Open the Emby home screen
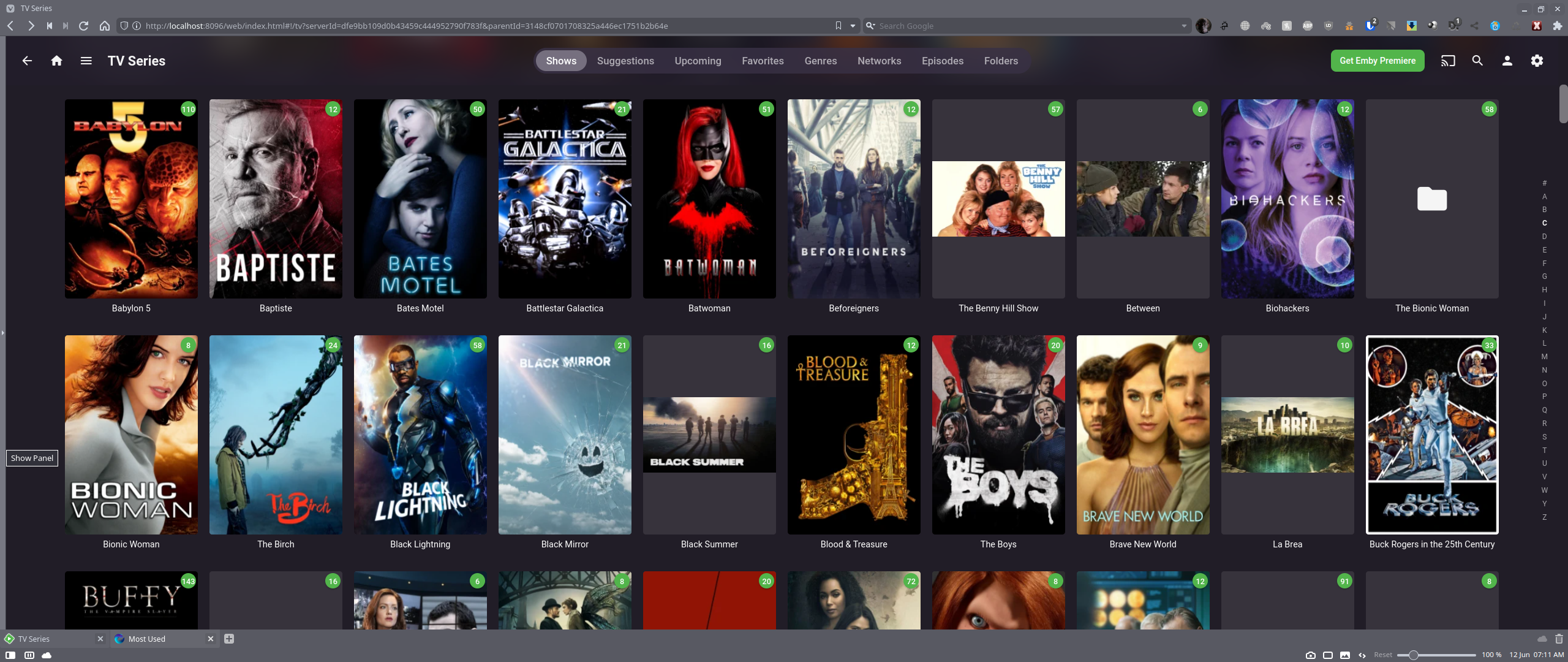The width and height of the screenshot is (1568, 662). (56, 61)
